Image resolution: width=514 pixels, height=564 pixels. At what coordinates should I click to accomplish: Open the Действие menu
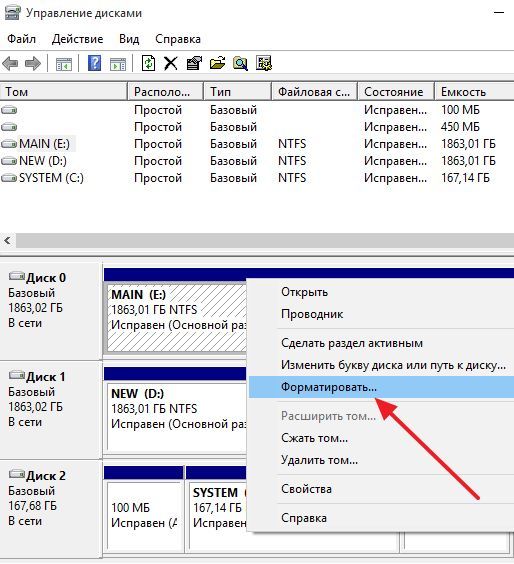click(77, 39)
